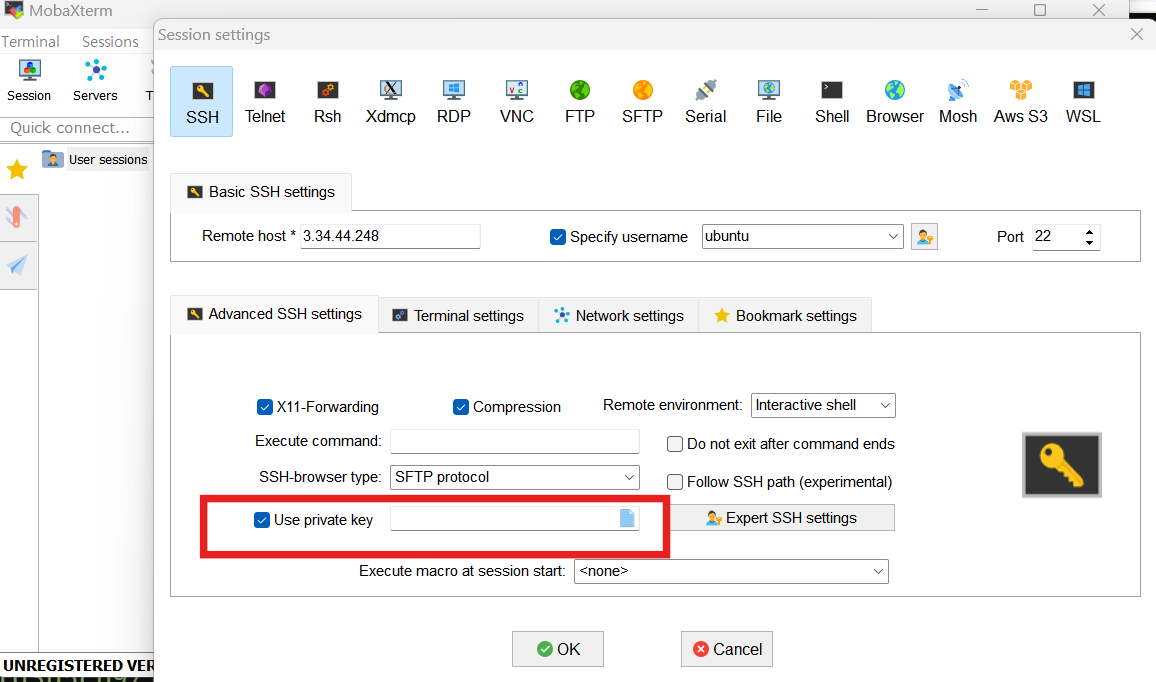
Task: Open the Servers toolbar icon
Action: click(95, 80)
